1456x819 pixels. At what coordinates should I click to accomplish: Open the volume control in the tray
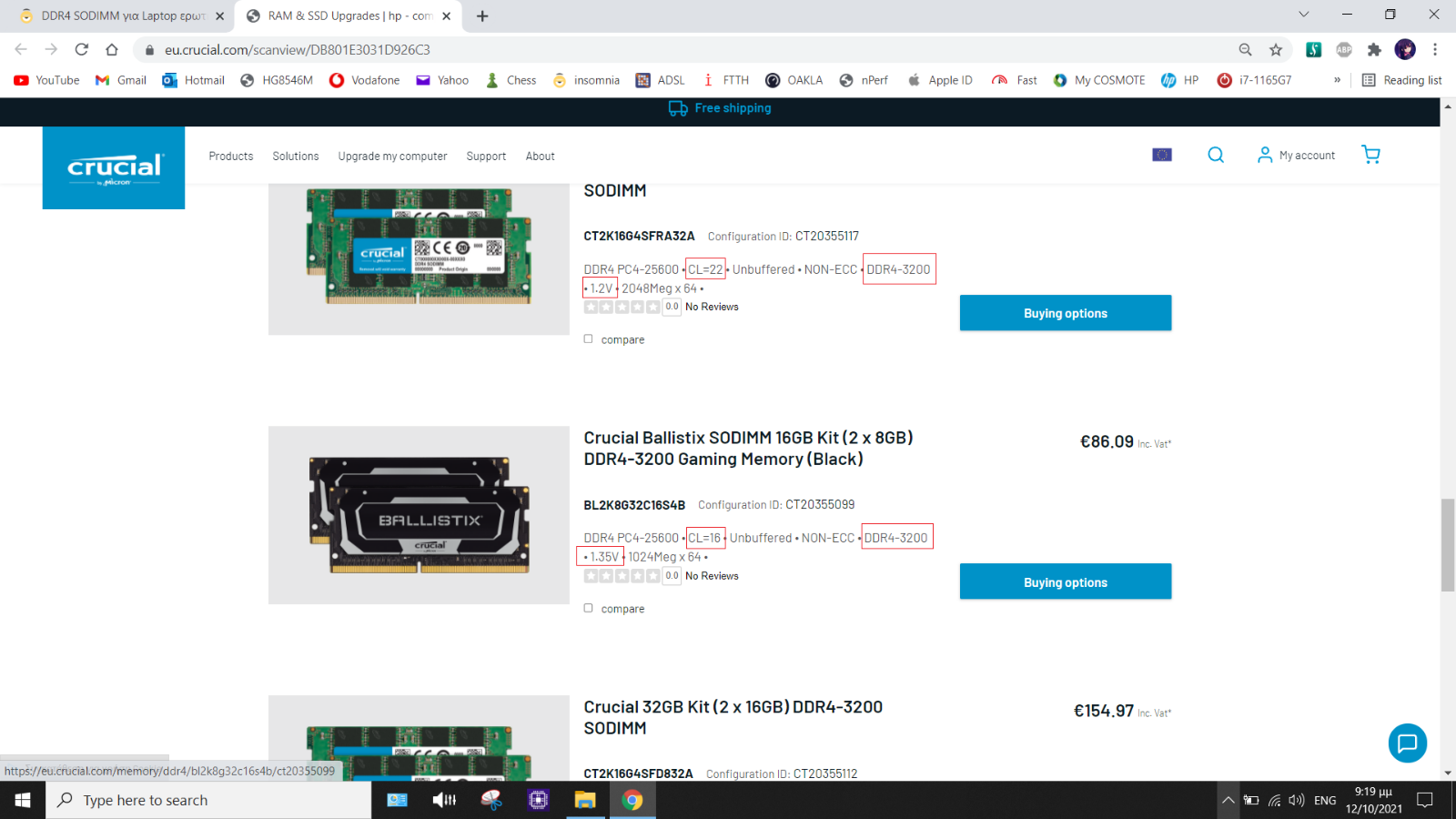click(1297, 800)
